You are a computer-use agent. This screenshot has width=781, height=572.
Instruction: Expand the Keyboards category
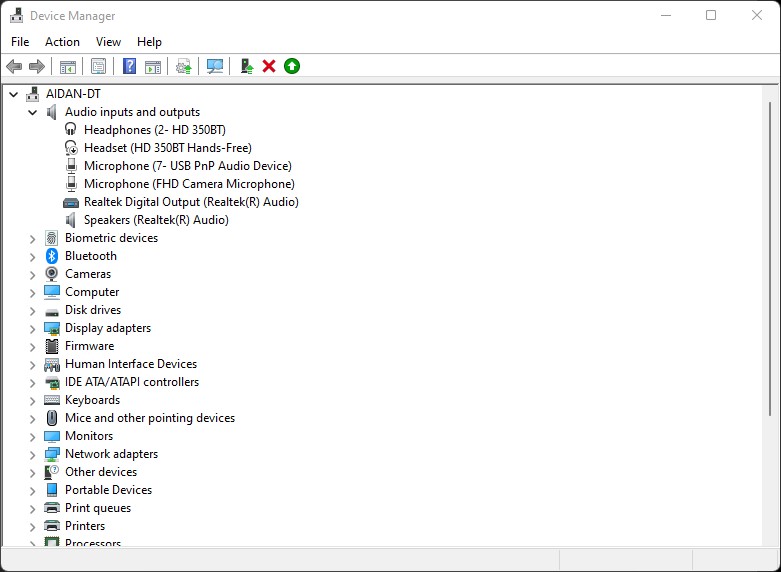tap(32, 400)
